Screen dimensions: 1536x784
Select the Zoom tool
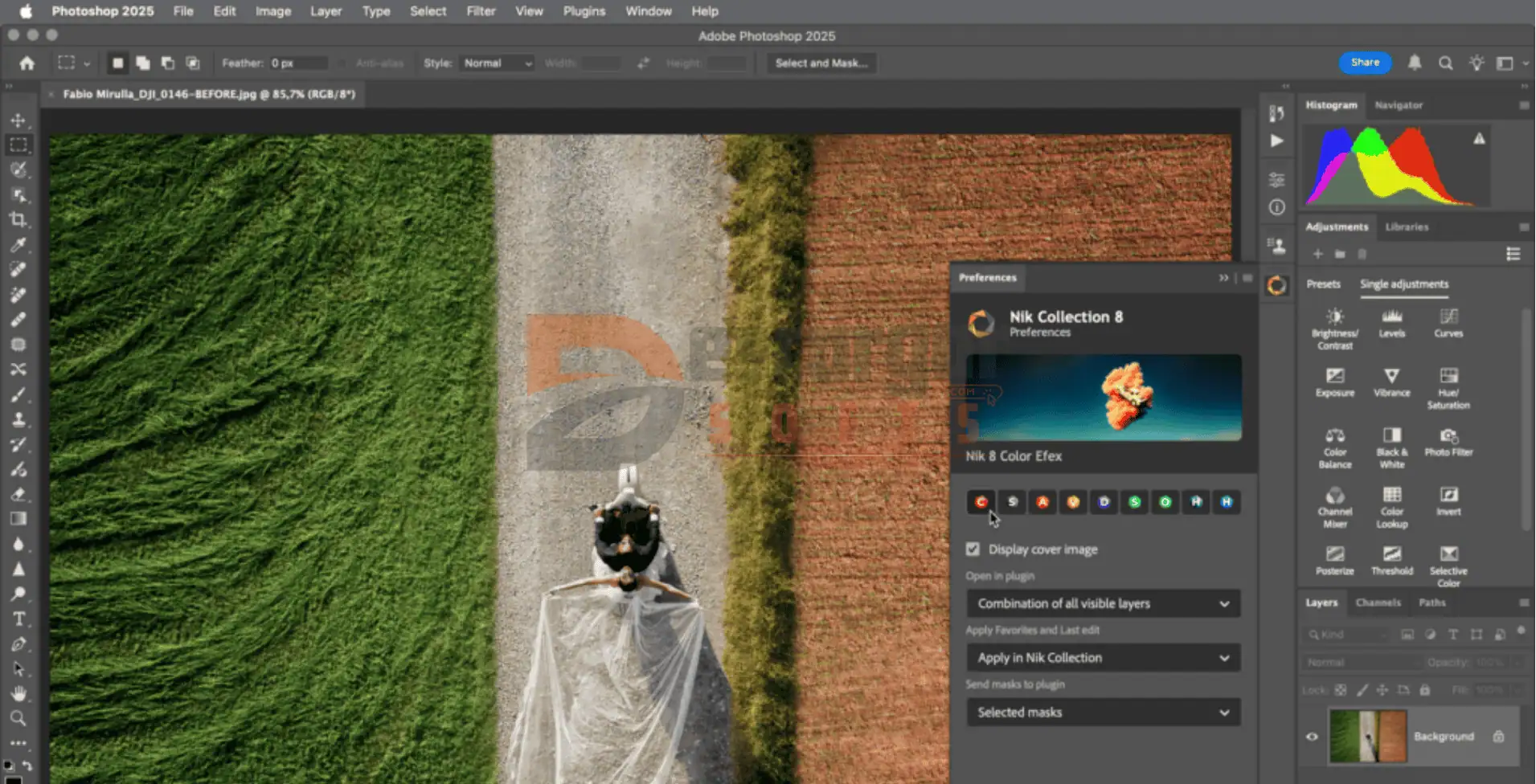[18, 718]
